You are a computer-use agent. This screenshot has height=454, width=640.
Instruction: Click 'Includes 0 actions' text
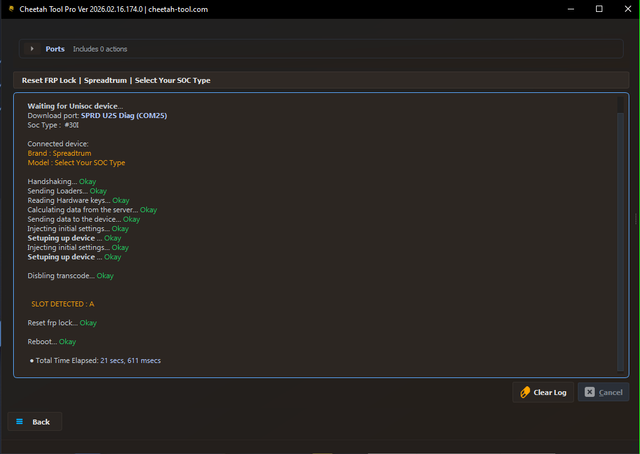click(x=100, y=49)
